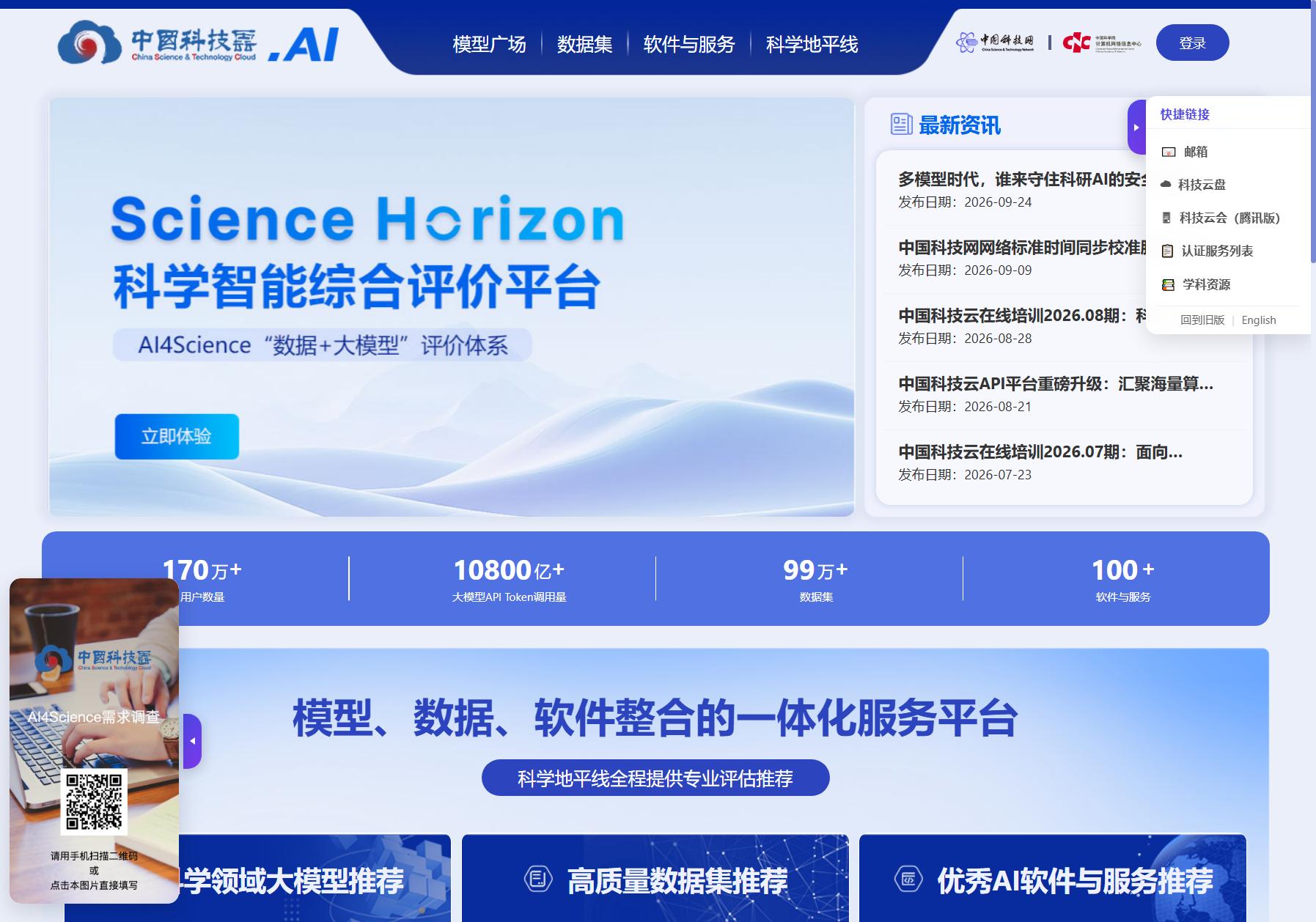Image resolution: width=1316 pixels, height=922 pixels.
Task: Open the 模型广场 menu
Action: point(489,44)
